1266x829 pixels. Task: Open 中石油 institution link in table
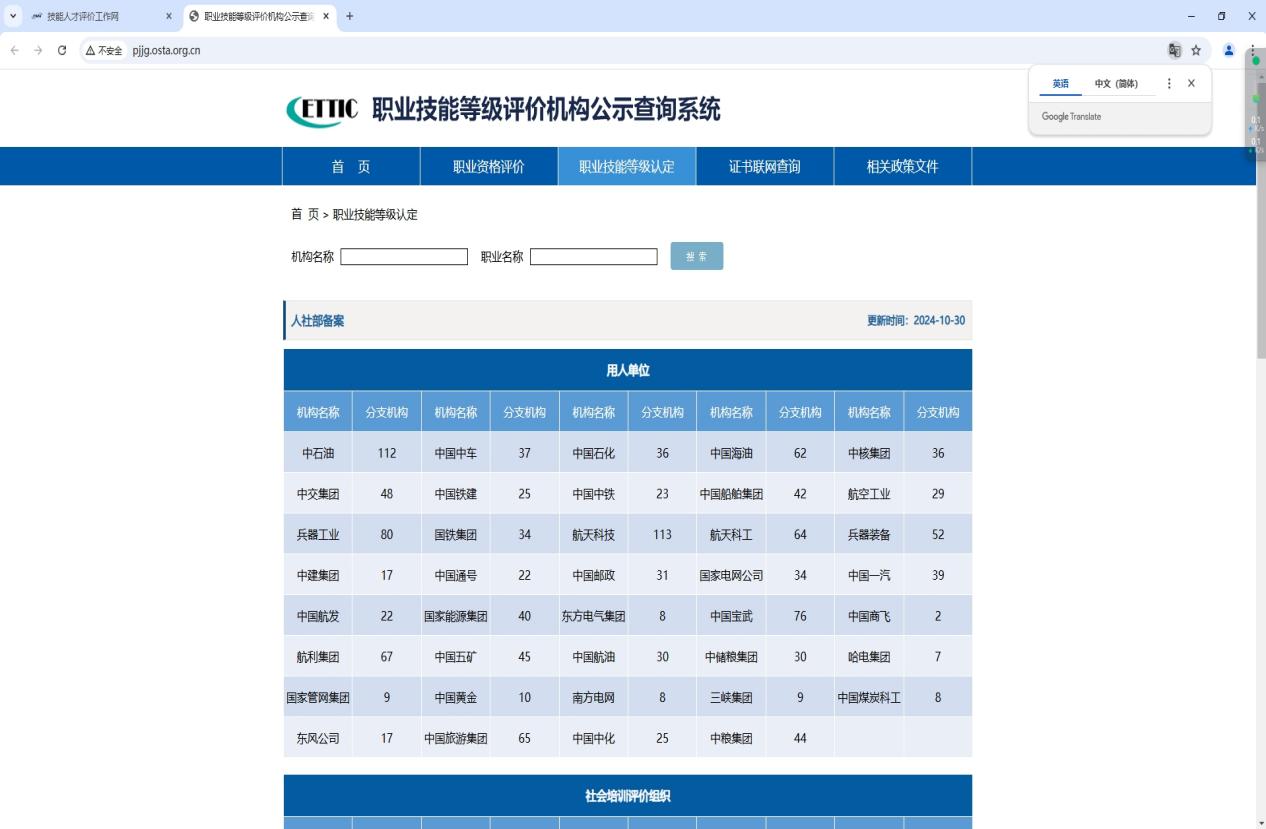pyautogui.click(x=318, y=453)
